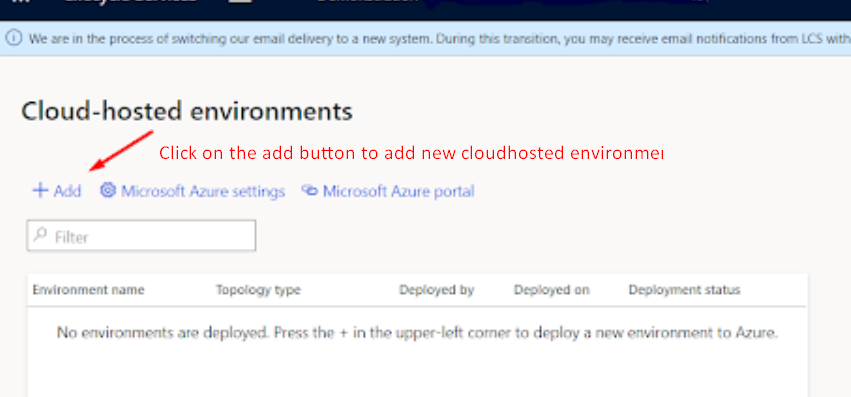Open Microsoft Azure portal link
Screen dimensions: 851x397
tap(399, 191)
